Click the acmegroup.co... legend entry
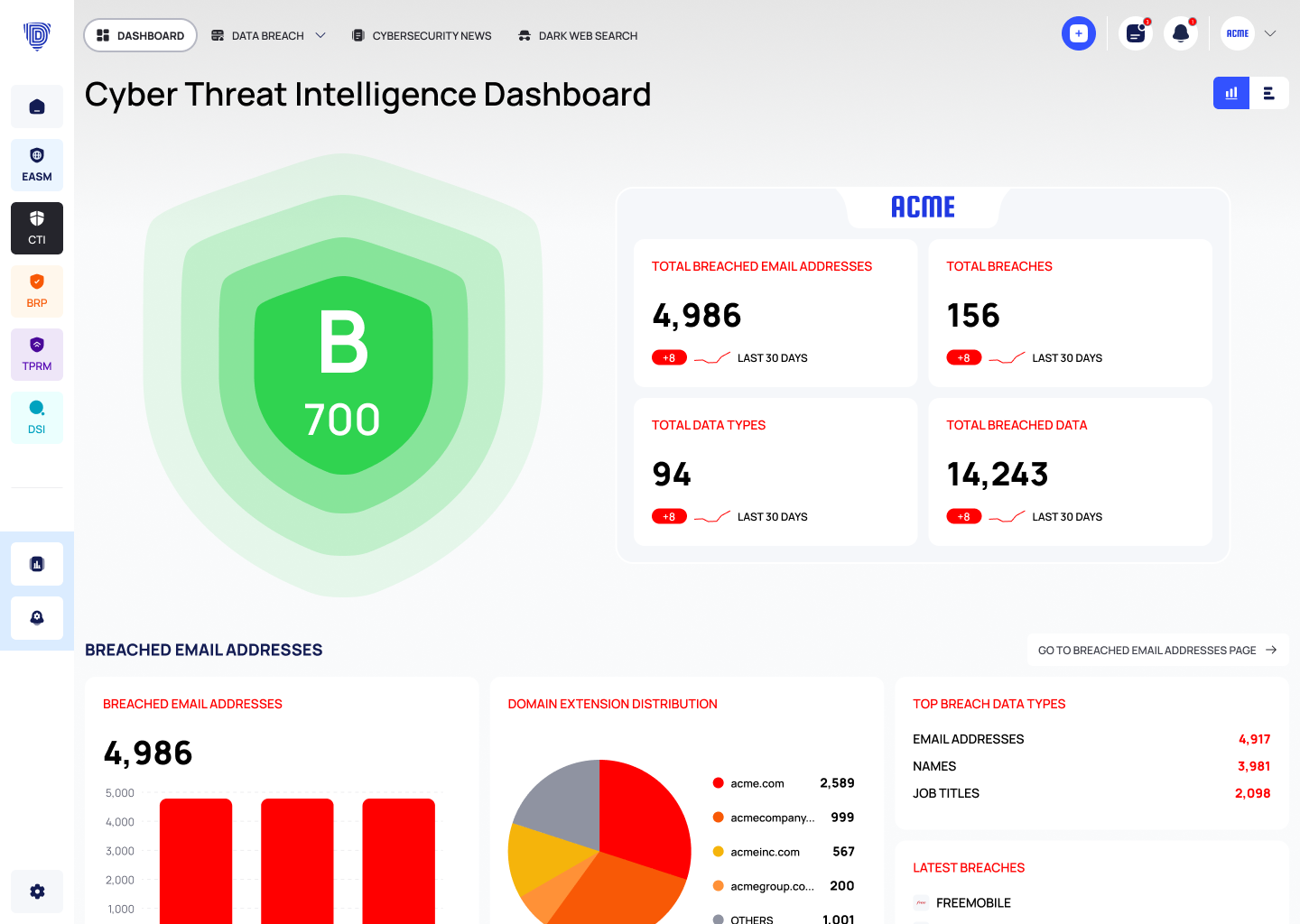Viewport: 1300px width, 924px height. tap(783, 886)
